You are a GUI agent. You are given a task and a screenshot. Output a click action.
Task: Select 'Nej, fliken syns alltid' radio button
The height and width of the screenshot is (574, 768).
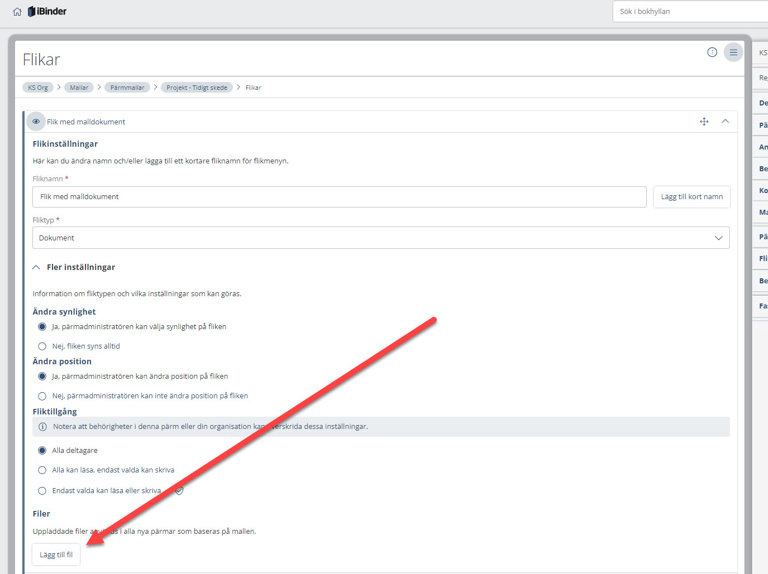click(x=42, y=346)
